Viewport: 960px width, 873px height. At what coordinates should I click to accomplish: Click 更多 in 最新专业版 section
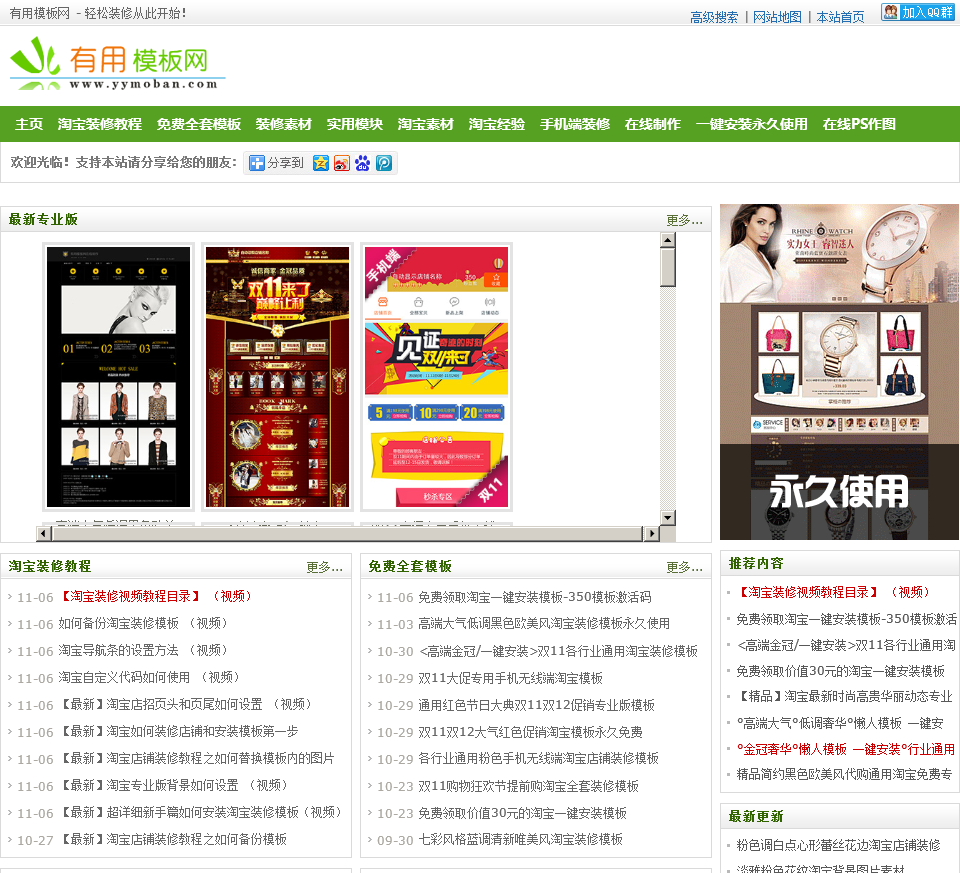pos(684,220)
